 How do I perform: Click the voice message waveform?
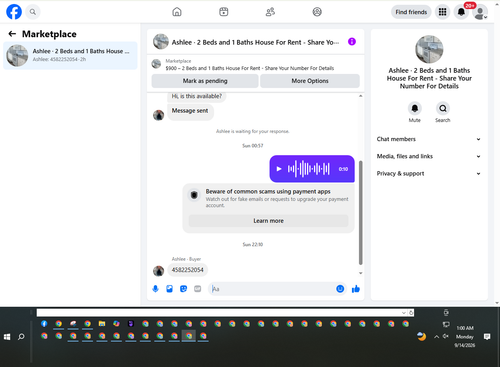click(309, 169)
